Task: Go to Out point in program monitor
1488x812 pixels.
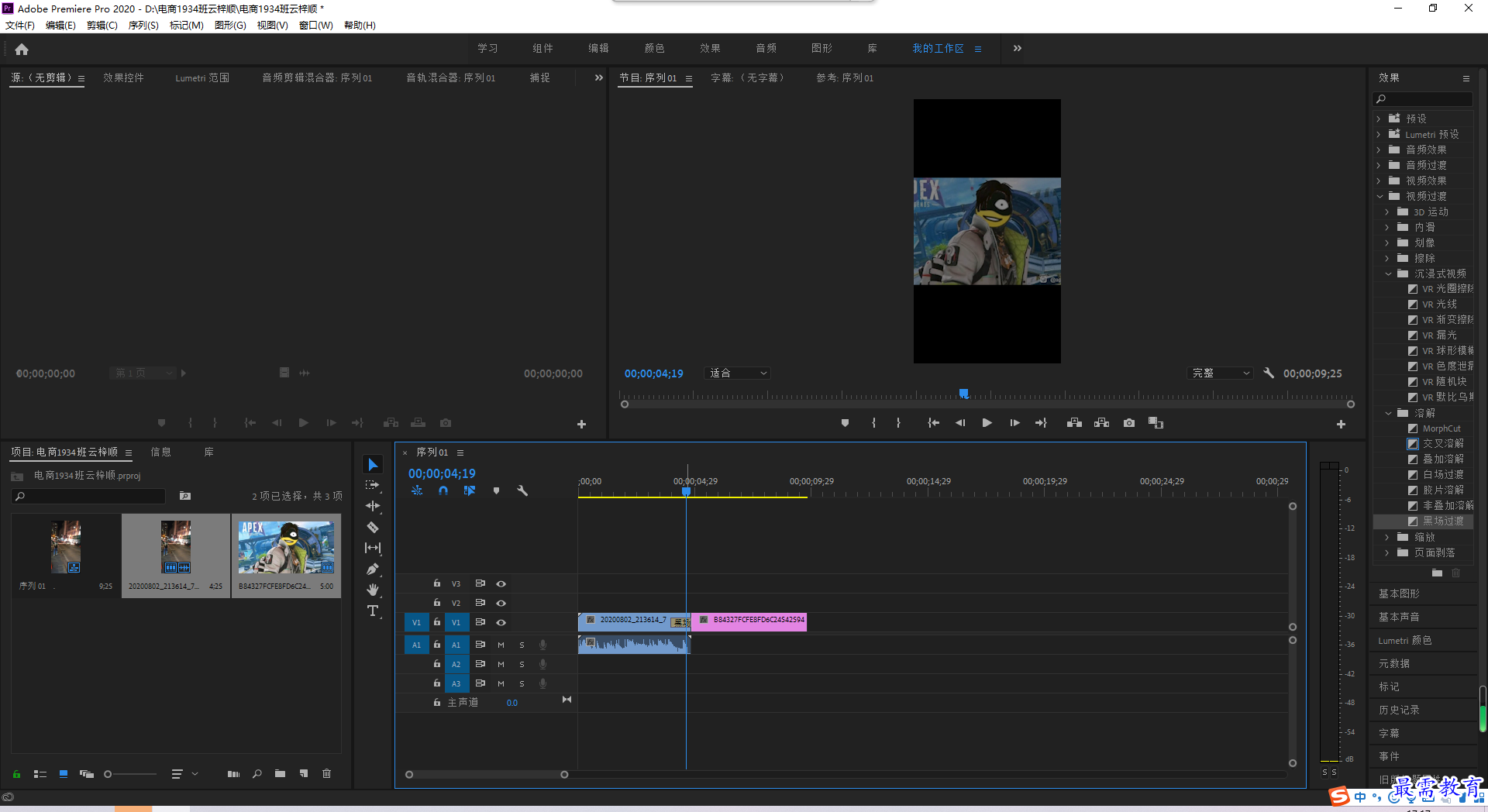Action: (1041, 423)
